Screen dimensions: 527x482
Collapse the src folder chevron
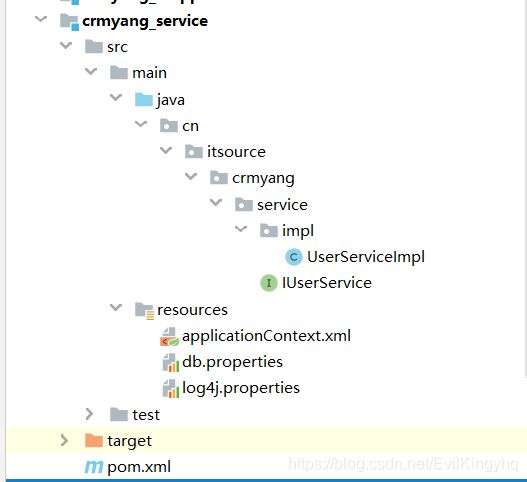click(x=66, y=45)
